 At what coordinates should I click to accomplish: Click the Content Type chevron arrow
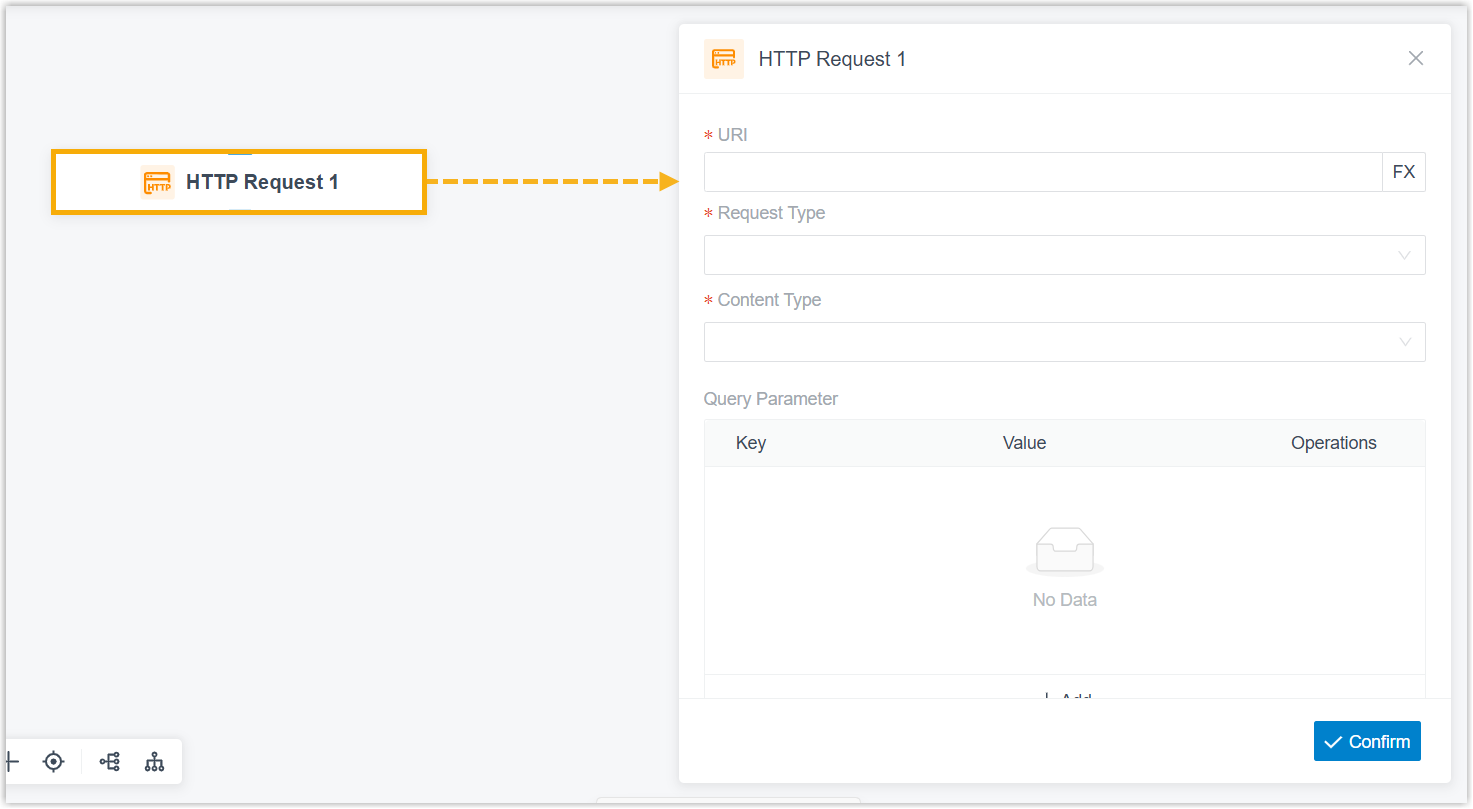(x=1404, y=342)
